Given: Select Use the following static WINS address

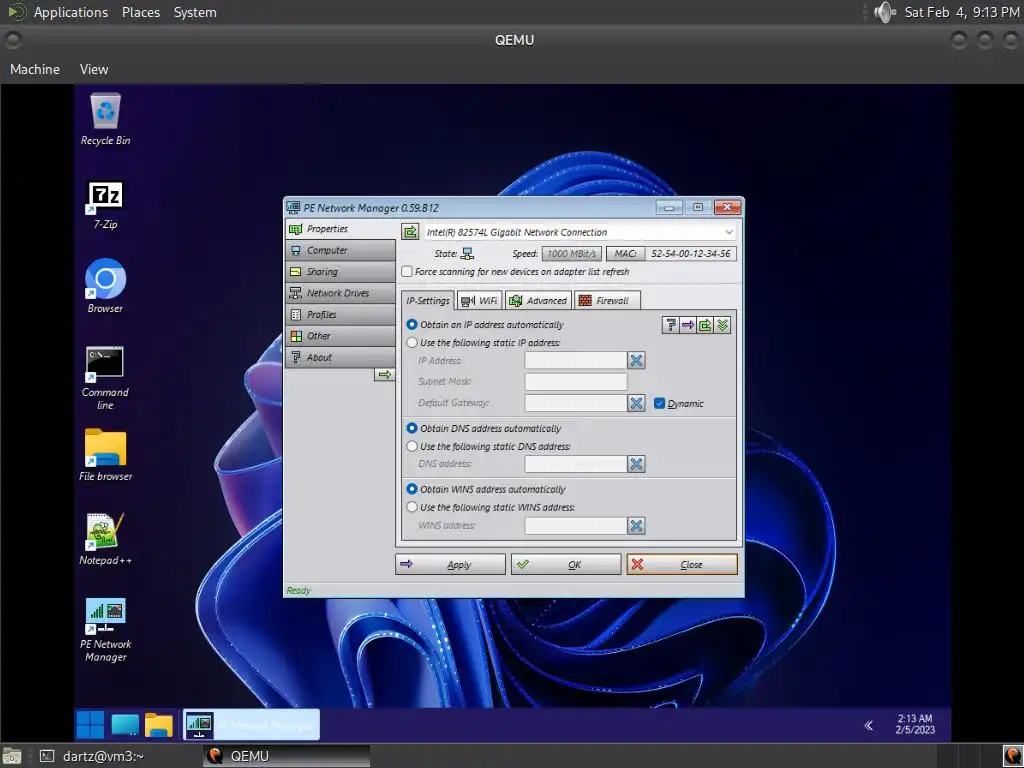Looking at the screenshot, I should click(x=412, y=507).
